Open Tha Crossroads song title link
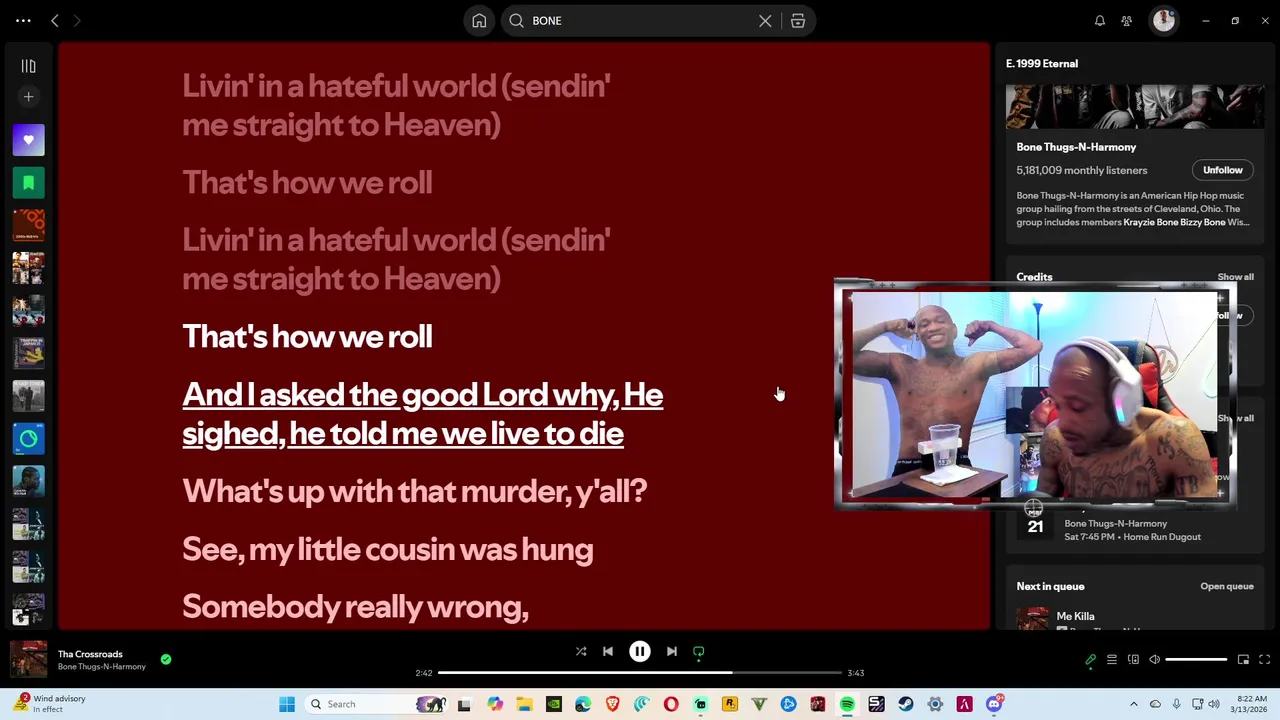Image resolution: width=1280 pixels, height=720 pixels. tap(90, 654)
